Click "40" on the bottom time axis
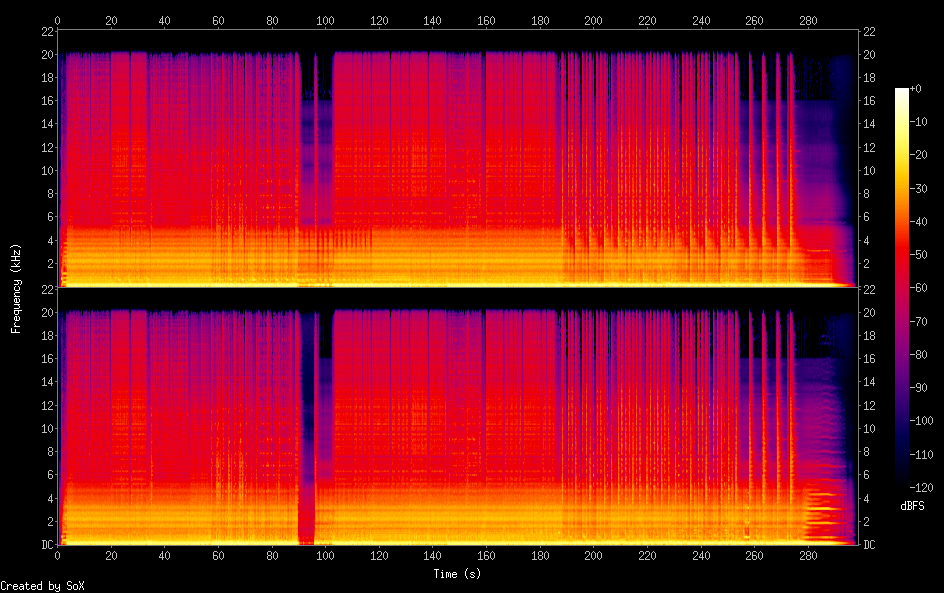This screenshot has height=593, width=944. [164, 555]
